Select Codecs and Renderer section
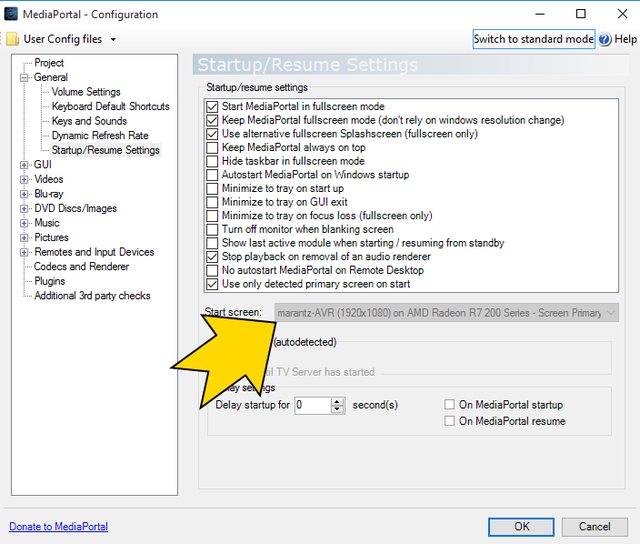This screenshot has height=544, width=640. (x=81, y=267)
